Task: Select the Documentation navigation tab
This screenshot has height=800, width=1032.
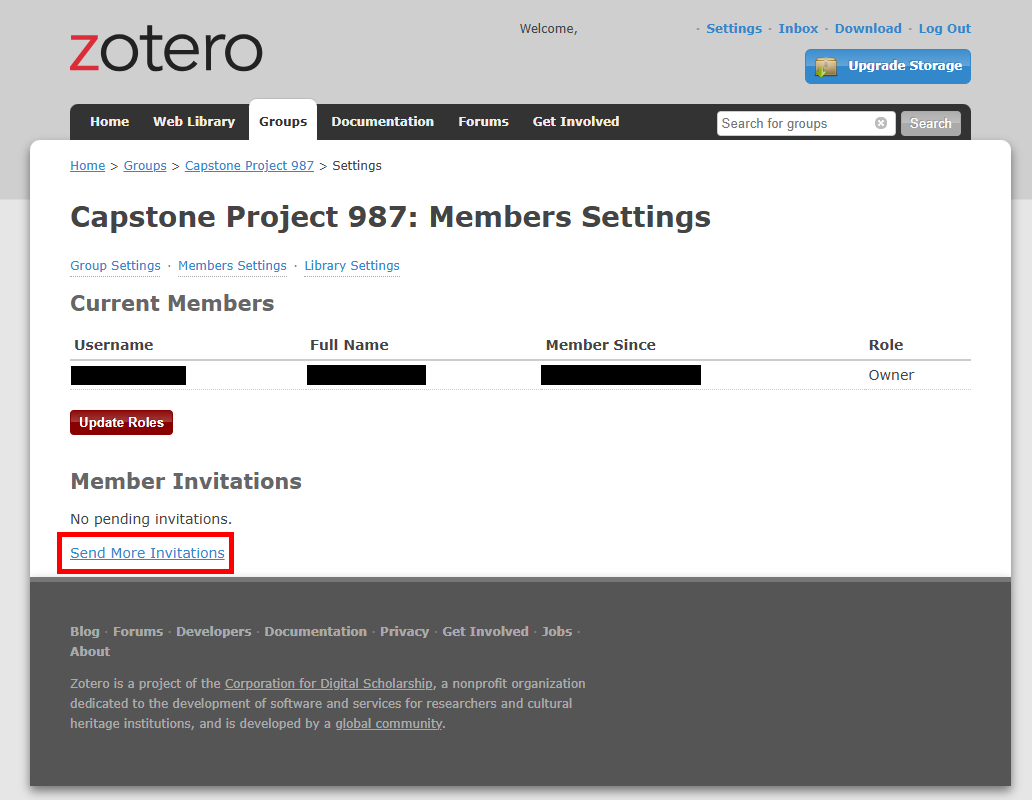Action: pos(382,122)
